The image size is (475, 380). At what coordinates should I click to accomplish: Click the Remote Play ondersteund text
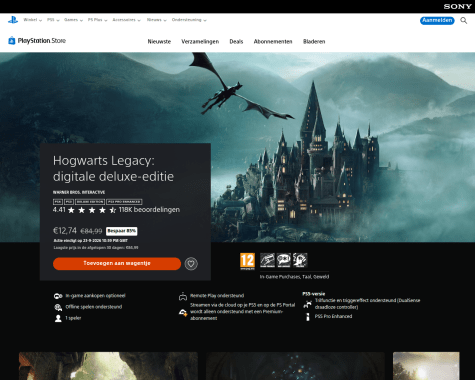[217, 296]
